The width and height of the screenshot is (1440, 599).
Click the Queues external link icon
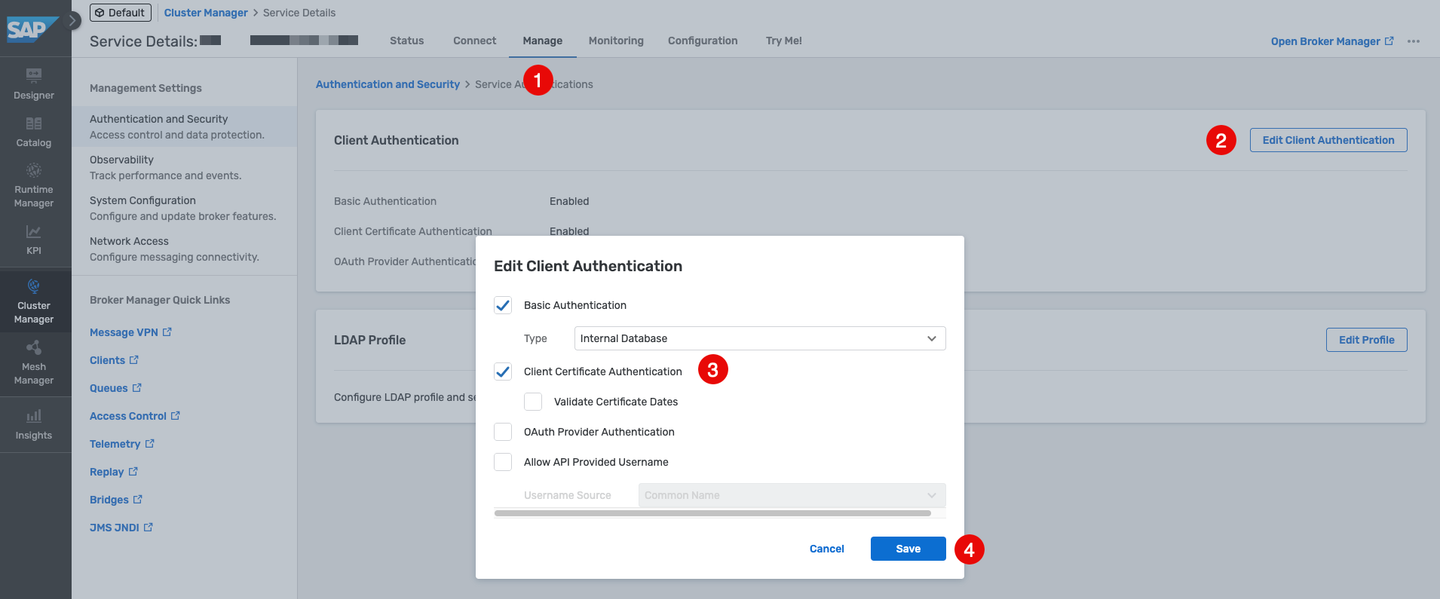pyautogui.click(x=137, y=388)
